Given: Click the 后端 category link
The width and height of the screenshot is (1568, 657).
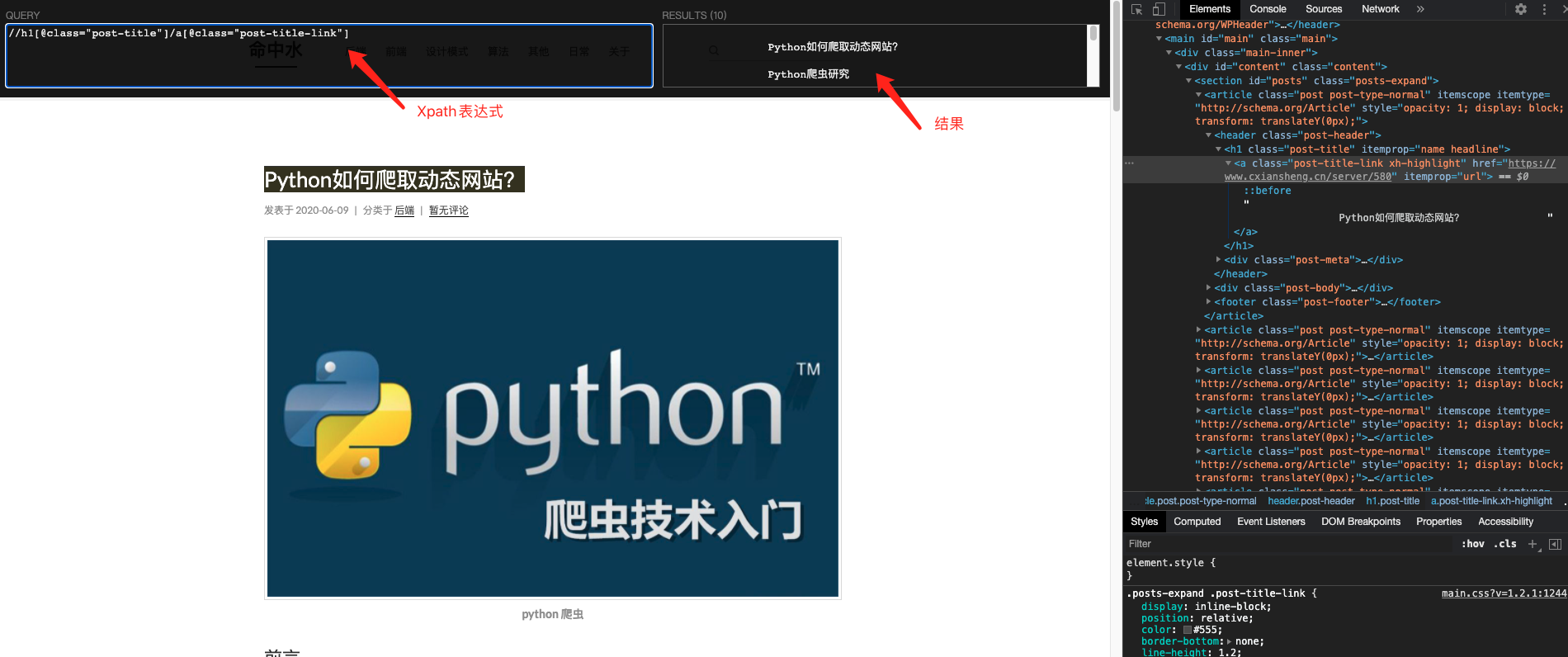Looking at the screenshot, I should tap(404, 210).
